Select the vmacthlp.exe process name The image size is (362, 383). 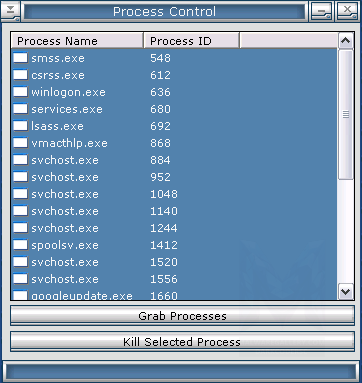[69, 143]
